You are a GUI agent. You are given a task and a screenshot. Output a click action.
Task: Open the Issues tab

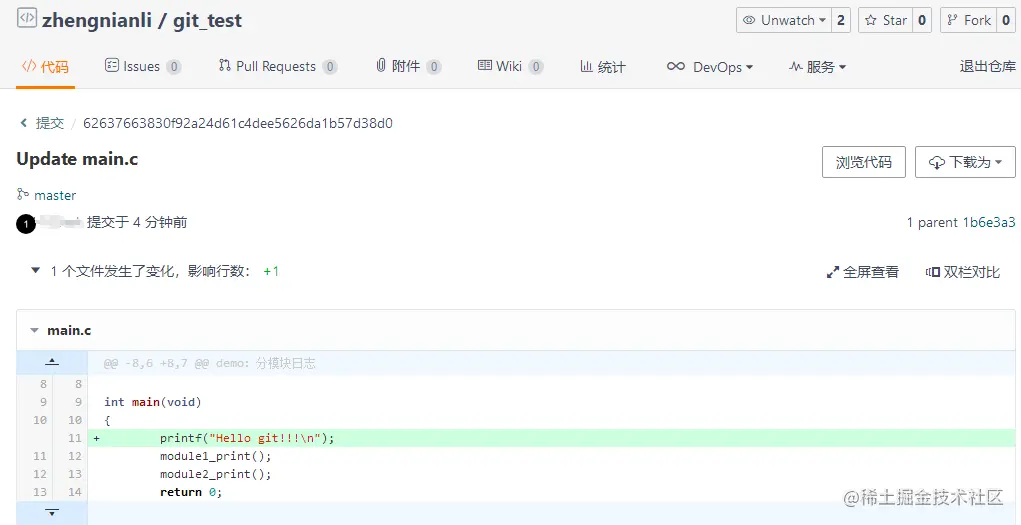tap(143, 66)
